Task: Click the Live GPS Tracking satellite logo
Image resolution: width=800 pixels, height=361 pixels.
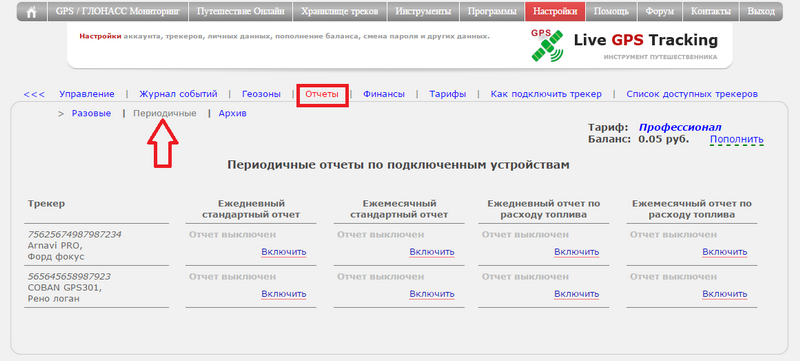Action: [x=547, y=45]
